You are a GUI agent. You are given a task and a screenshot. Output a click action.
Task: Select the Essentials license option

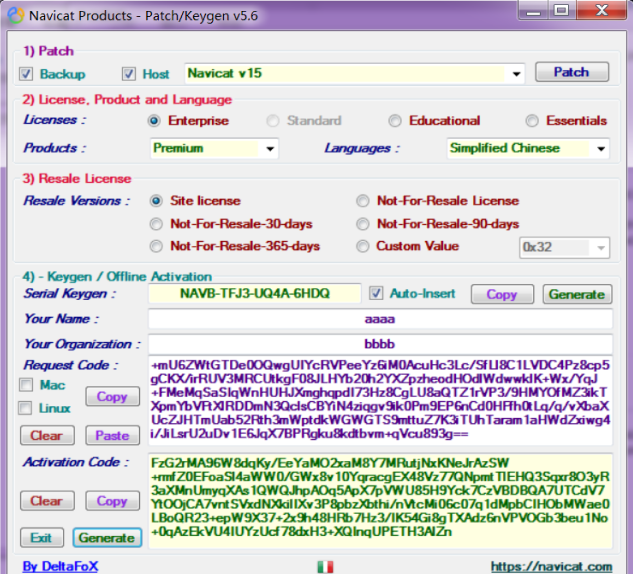point(532,121)
